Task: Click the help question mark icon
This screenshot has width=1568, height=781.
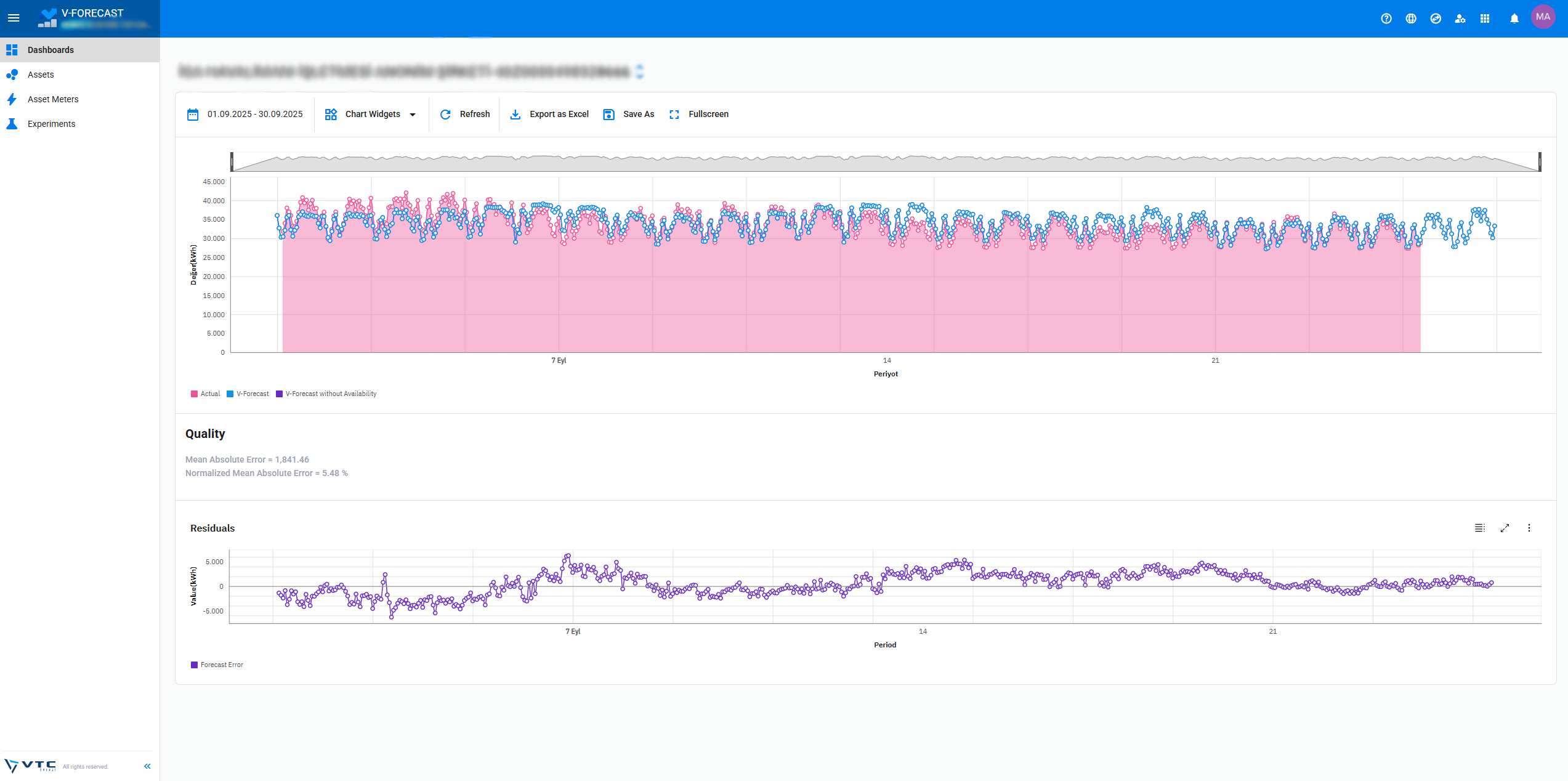Action: pyautogui.click(x=1386, y=18)
